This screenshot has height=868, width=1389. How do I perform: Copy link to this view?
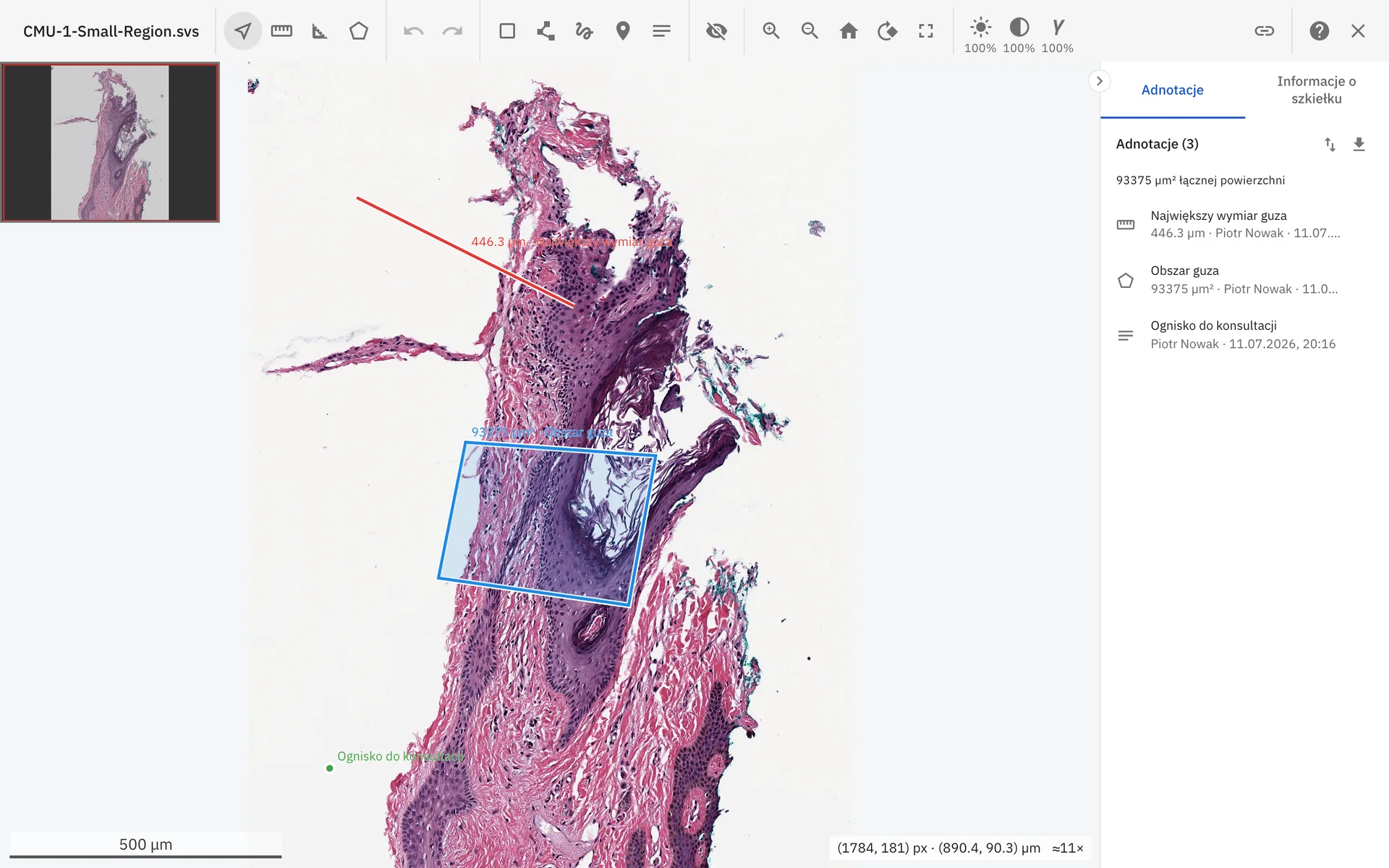coord(1264,31)
